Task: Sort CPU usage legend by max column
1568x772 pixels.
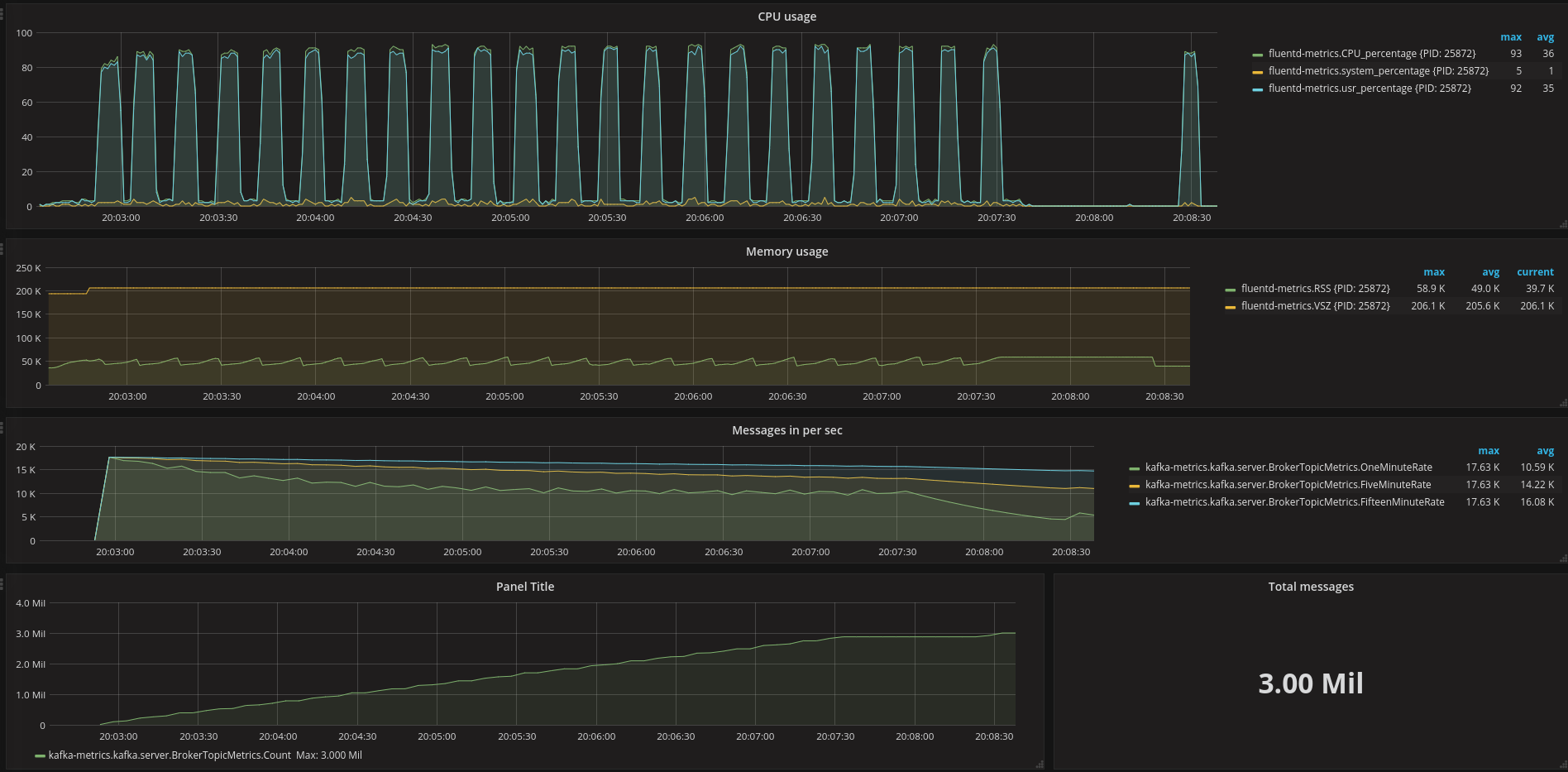Action: click(x=1511, y=37)
